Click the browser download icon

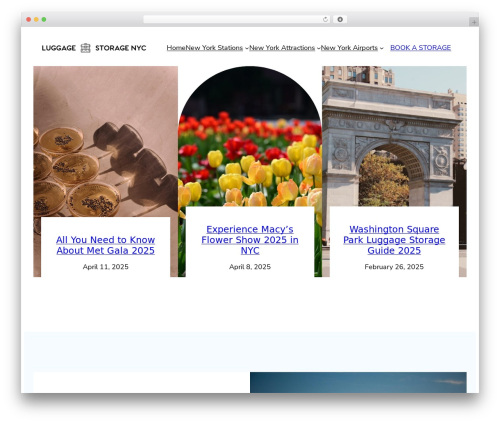tap(340, 19)
